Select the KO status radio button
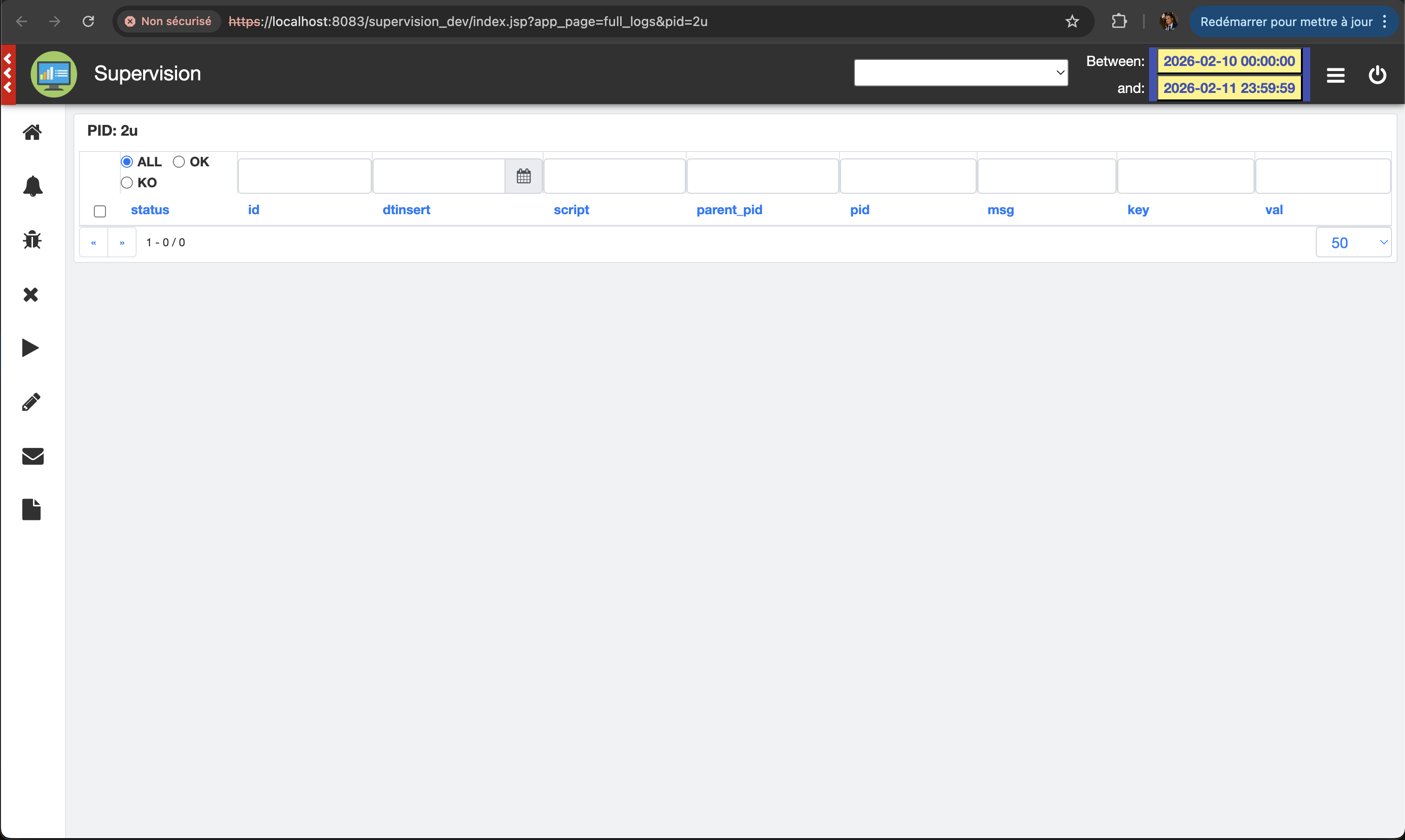Screen dimensions: 1405x840 point(127,183)
